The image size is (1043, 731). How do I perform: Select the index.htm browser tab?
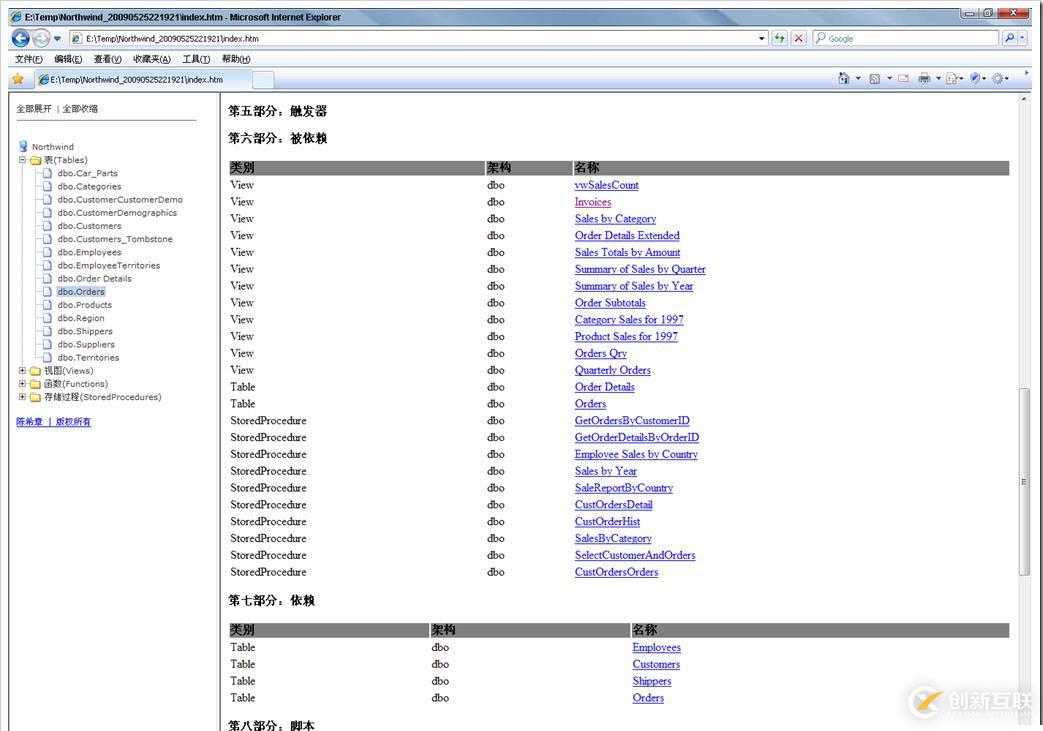(x=143, y=80)
